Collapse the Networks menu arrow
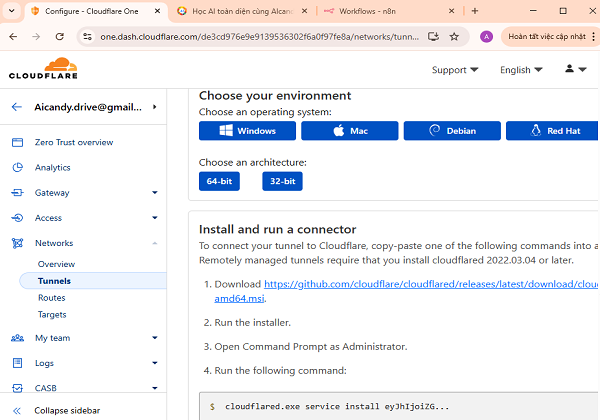 (155, 243)
